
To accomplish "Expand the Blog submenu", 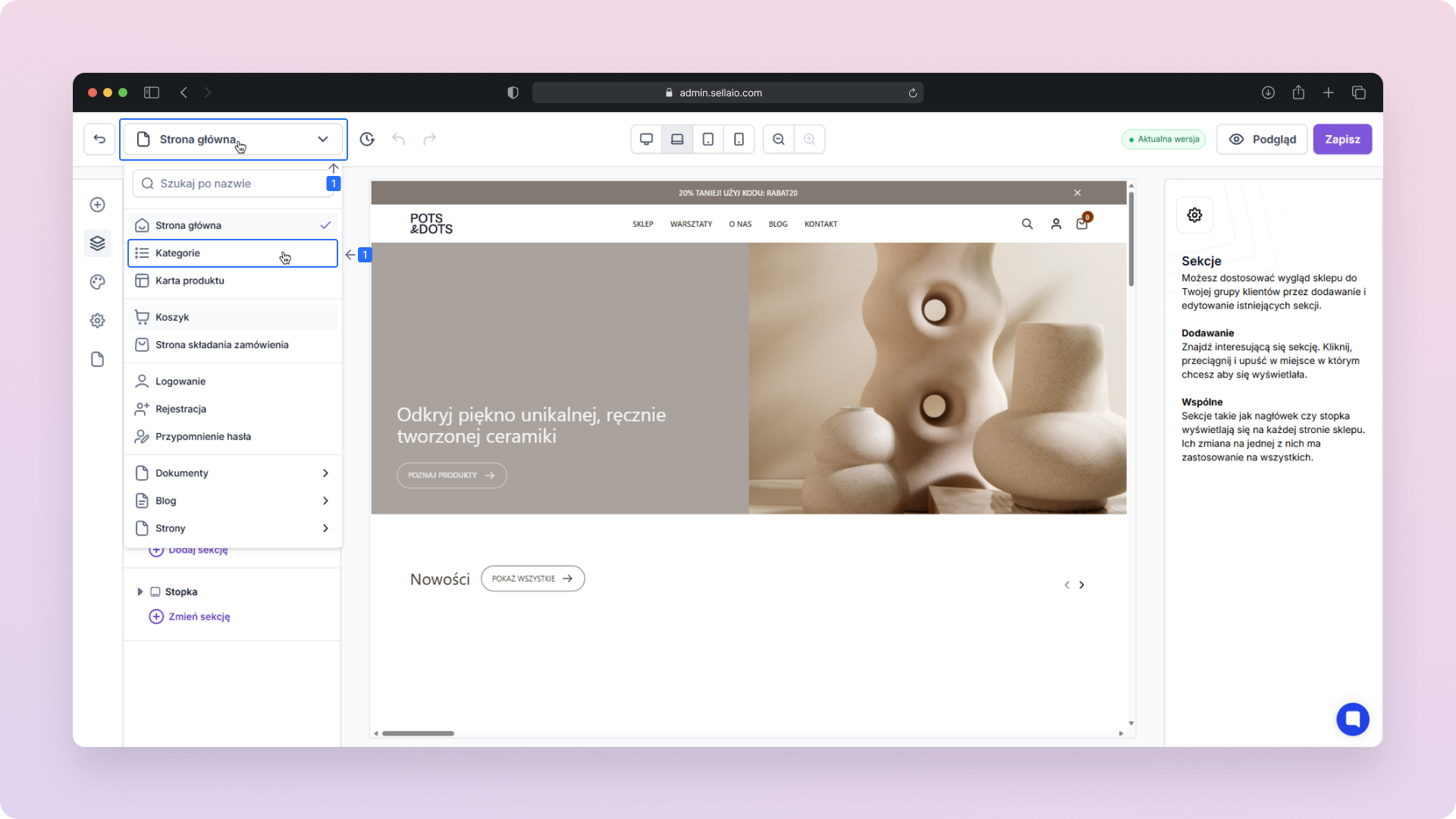I will 325,500.
